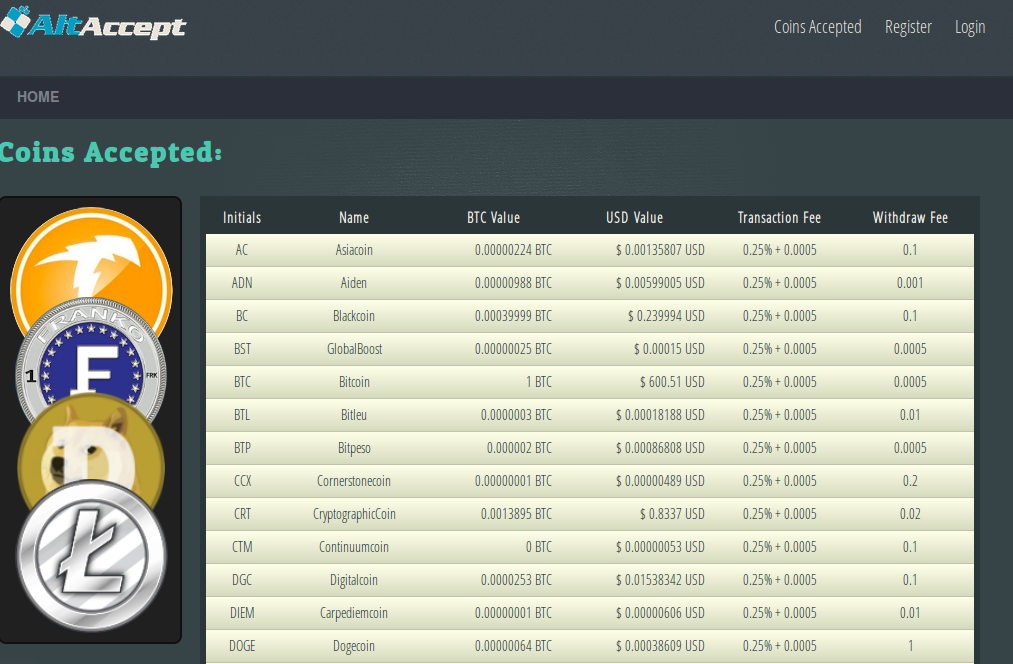The width and height of the screenshot is (1013, 664).
Task: Select the Carpediemcoin name cell
Action: pos(354,612)
